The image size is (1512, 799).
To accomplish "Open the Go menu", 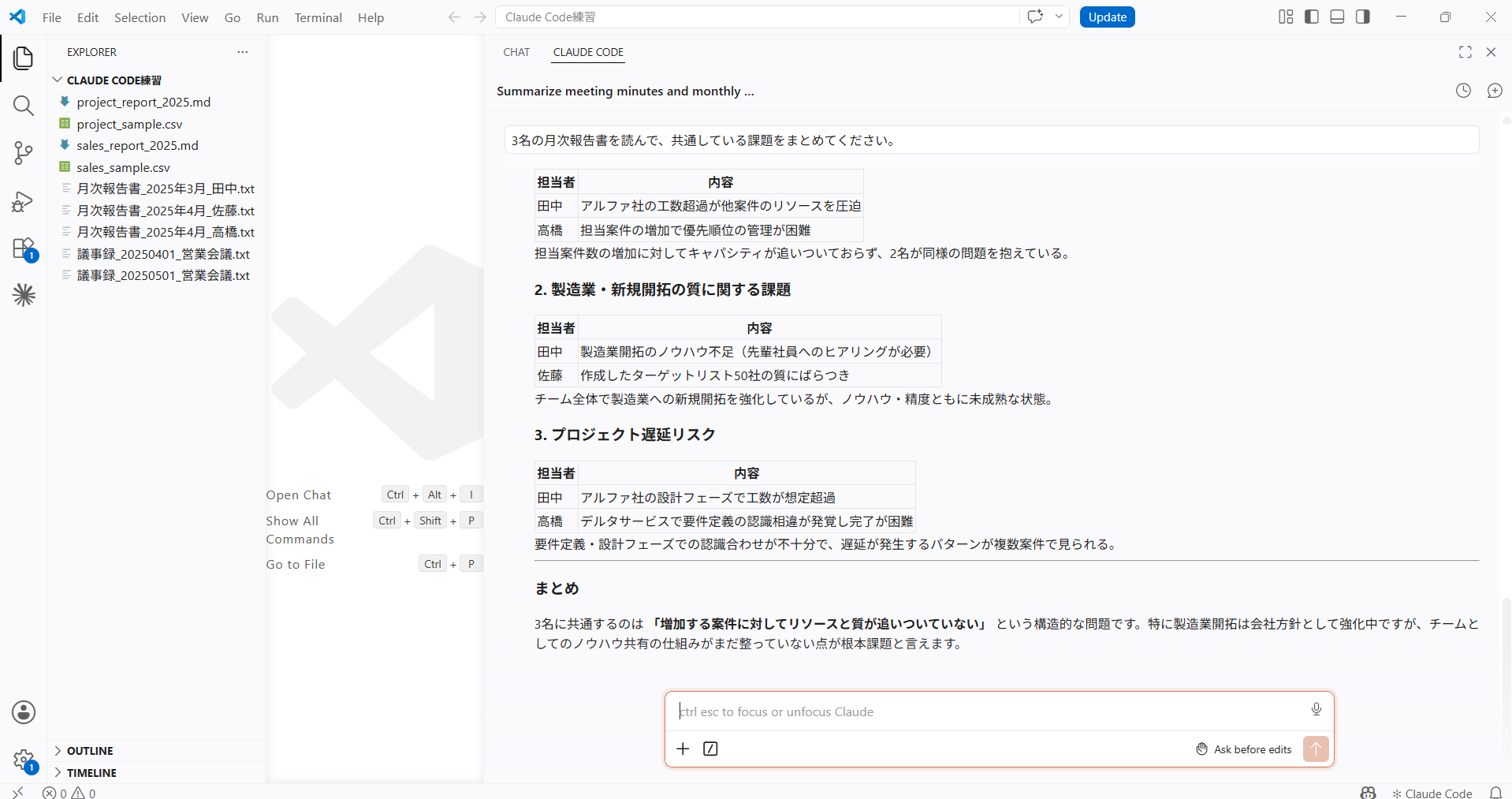I will (233, 17).
